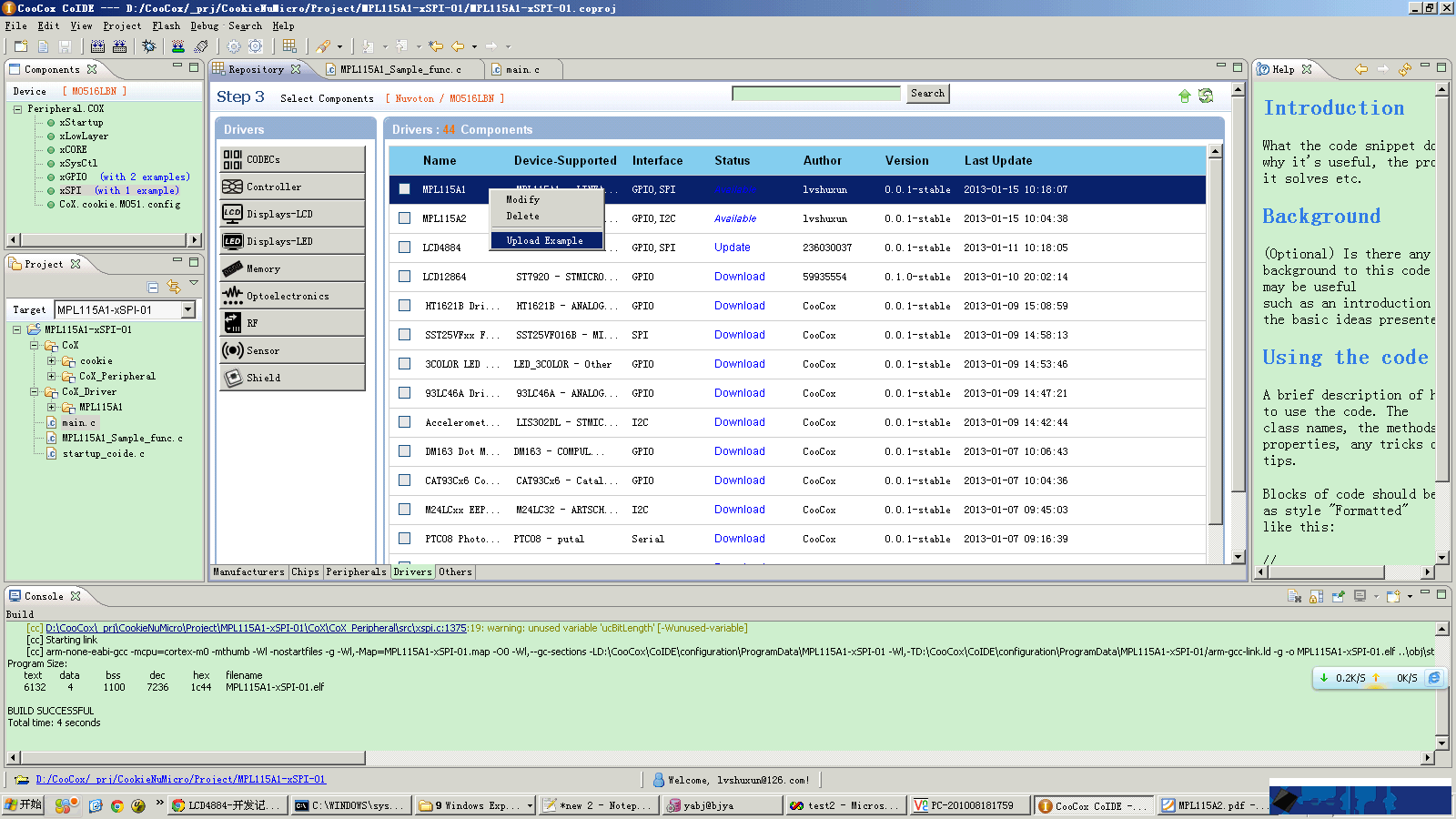The image size is (1456, 819).
Task: Click the Repository search input field
Action: point(816,93)
